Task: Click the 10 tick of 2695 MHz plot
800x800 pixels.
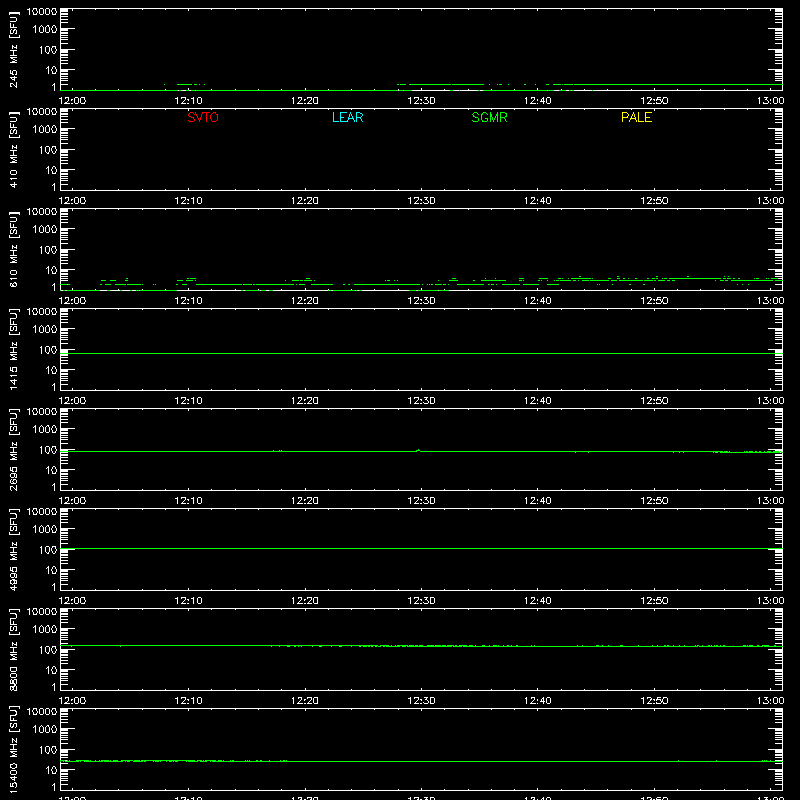Action: pos(51,470)
